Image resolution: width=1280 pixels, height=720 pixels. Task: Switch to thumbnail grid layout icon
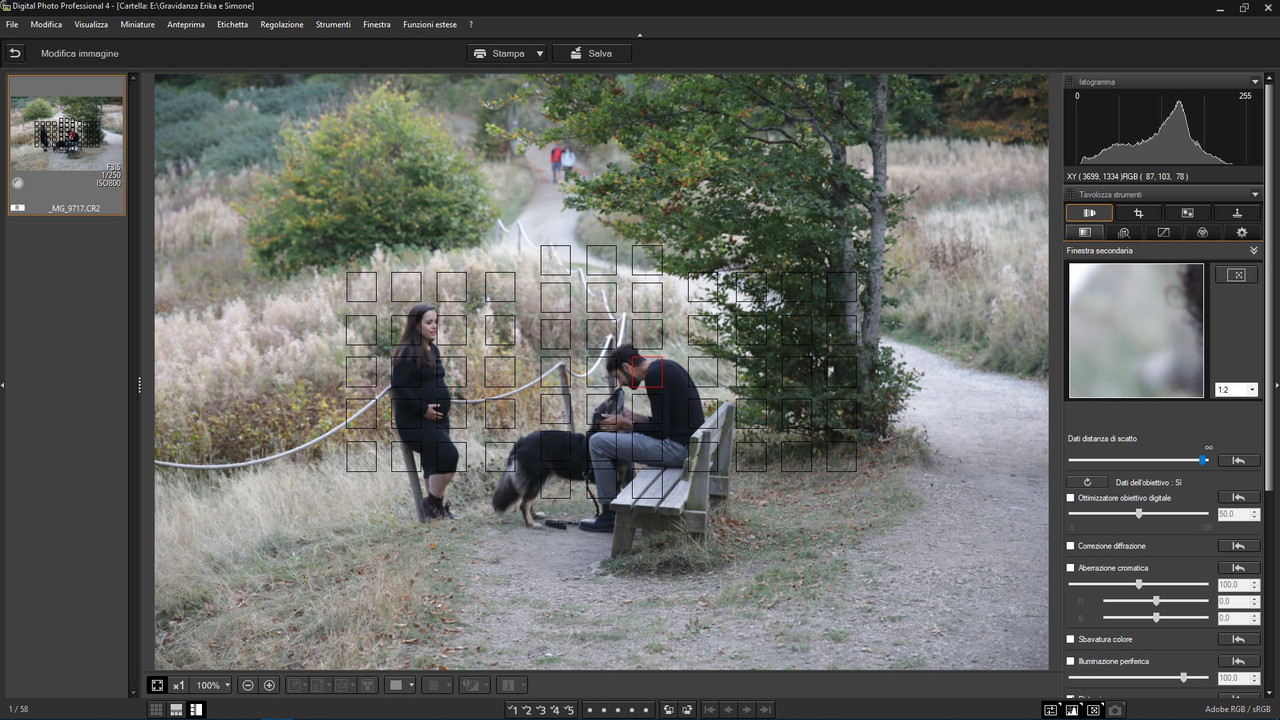point(157,710)
